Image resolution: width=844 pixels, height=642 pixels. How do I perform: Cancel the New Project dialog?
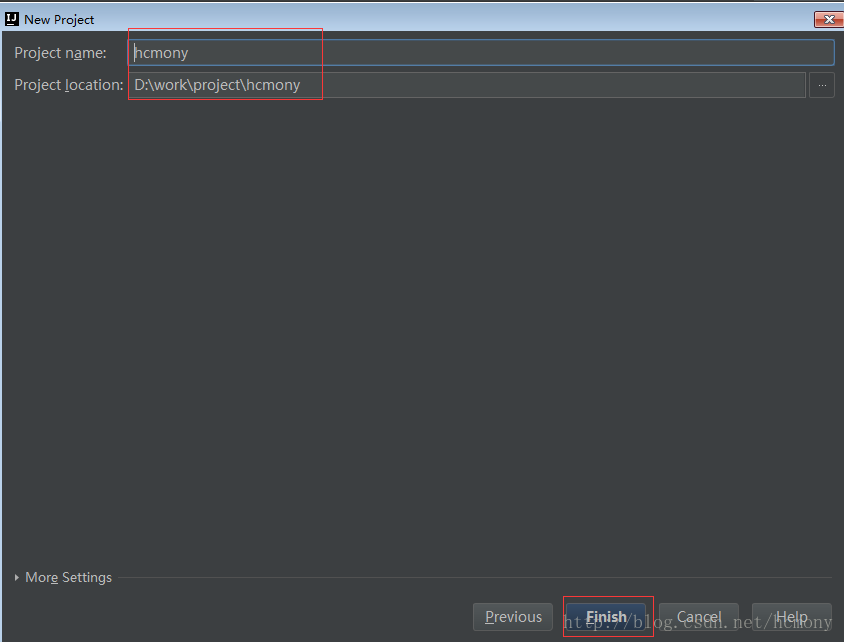699,617
